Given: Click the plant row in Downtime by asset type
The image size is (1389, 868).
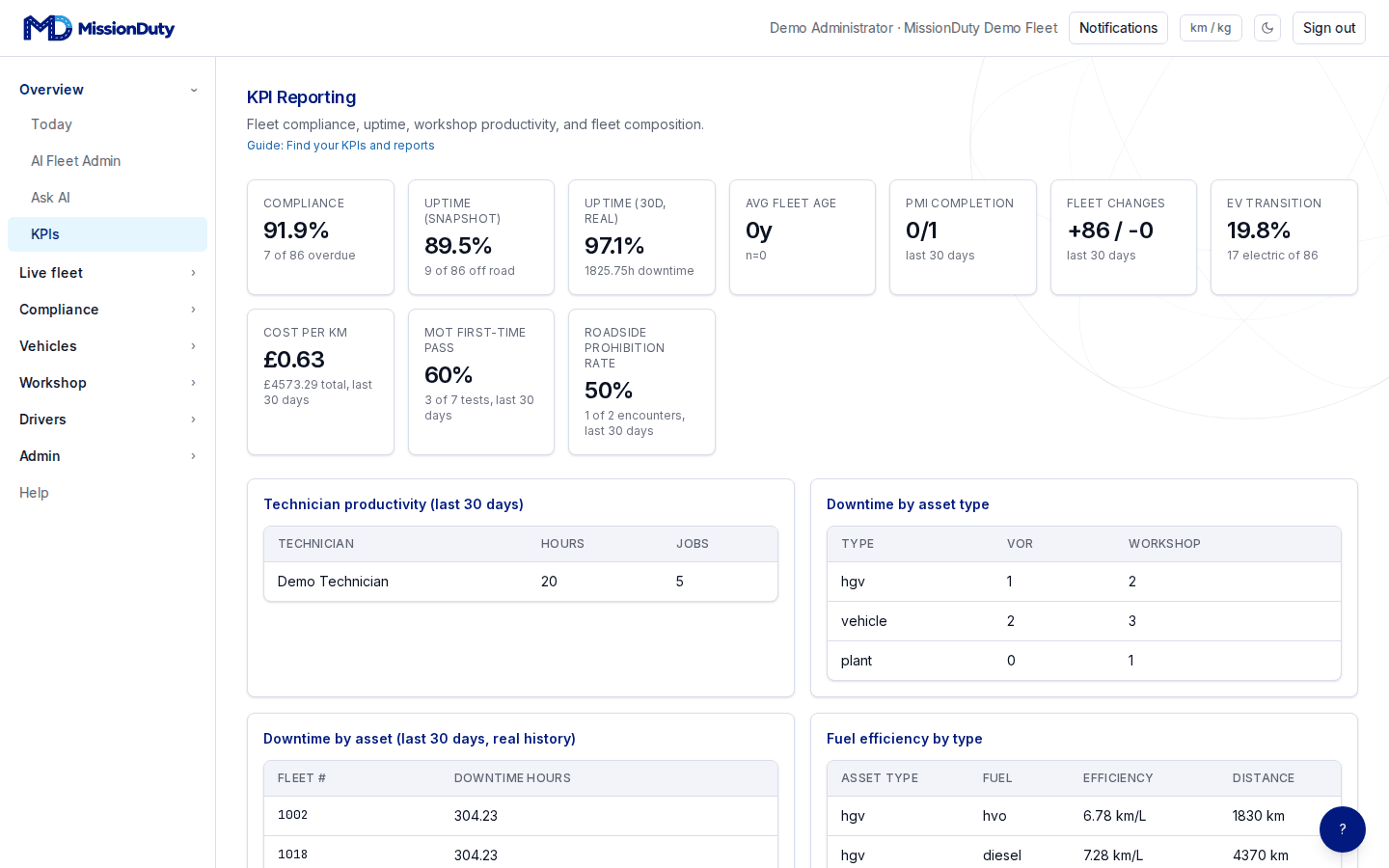Looking at the screenshot, I should (x=1084, y=661).
